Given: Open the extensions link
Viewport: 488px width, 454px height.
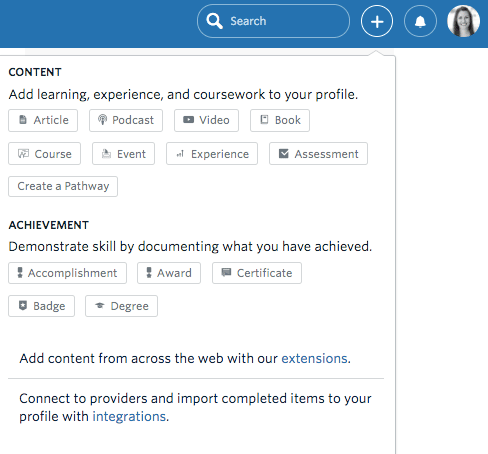Looking at the screenshot, I should click(x=315, y=358).
